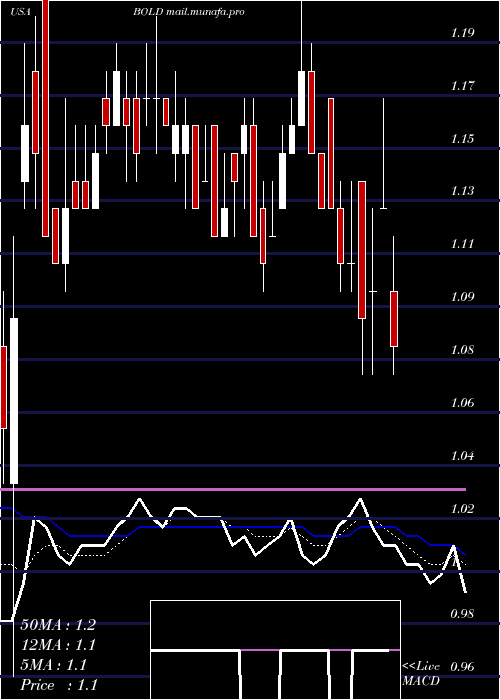Click the pink horizontal 50MA line
This screenshot has height=700, width=500.
(233, 490)
